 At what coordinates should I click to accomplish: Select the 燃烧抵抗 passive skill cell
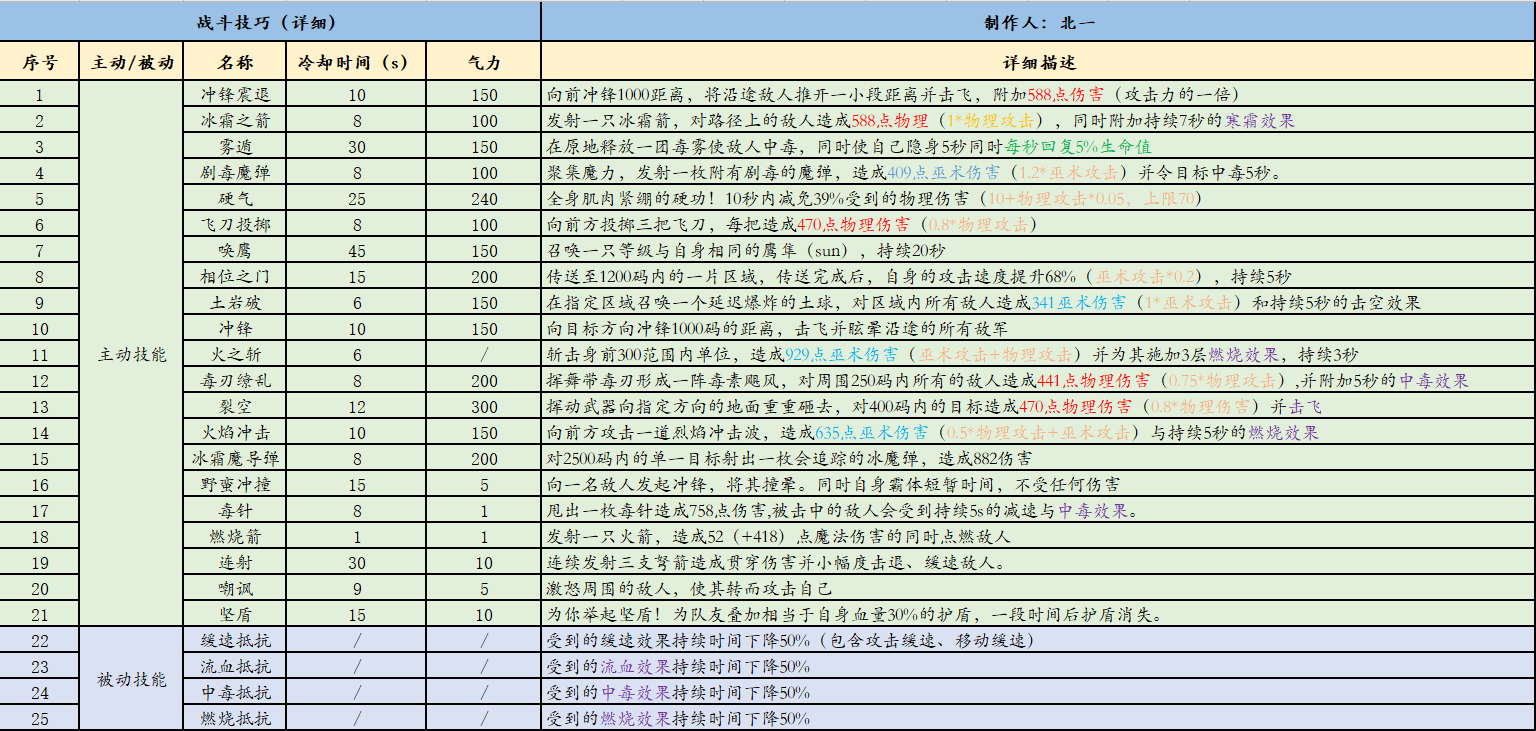pos(235,719)
